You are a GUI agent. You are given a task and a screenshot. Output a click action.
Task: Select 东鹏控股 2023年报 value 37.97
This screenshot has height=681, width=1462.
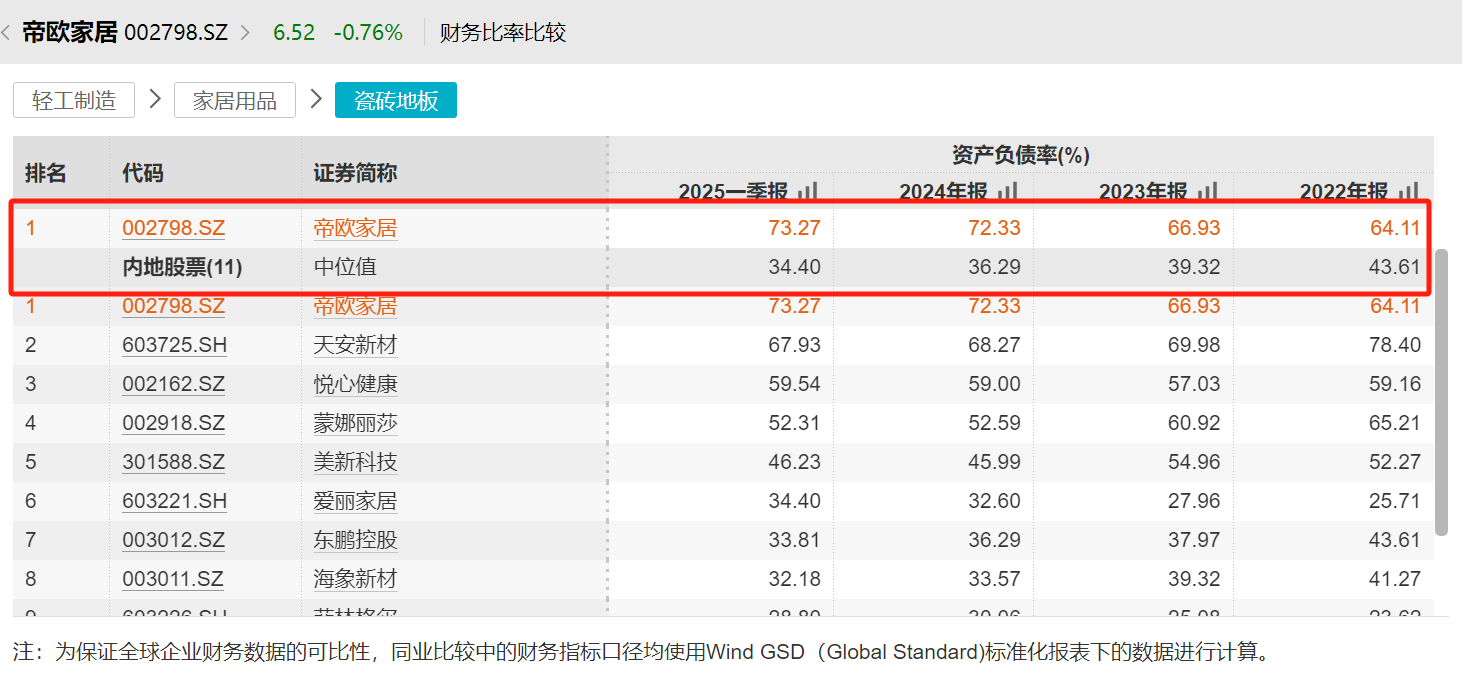(1194, 540)
